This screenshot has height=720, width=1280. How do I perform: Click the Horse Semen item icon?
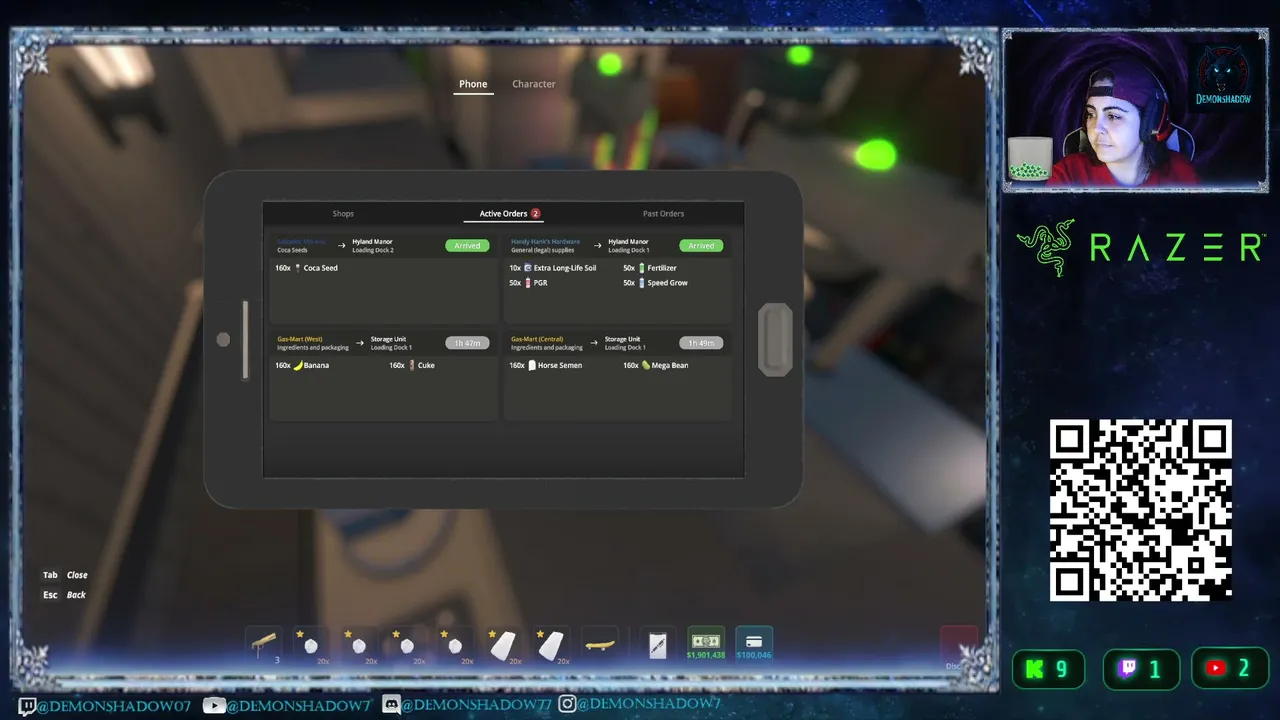[x=532, y=365]
